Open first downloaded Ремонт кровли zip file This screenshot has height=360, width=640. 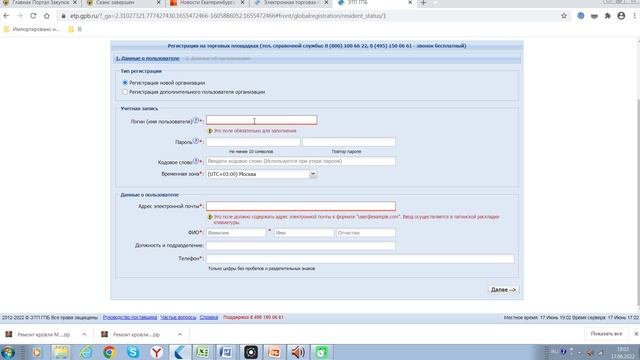44,334
